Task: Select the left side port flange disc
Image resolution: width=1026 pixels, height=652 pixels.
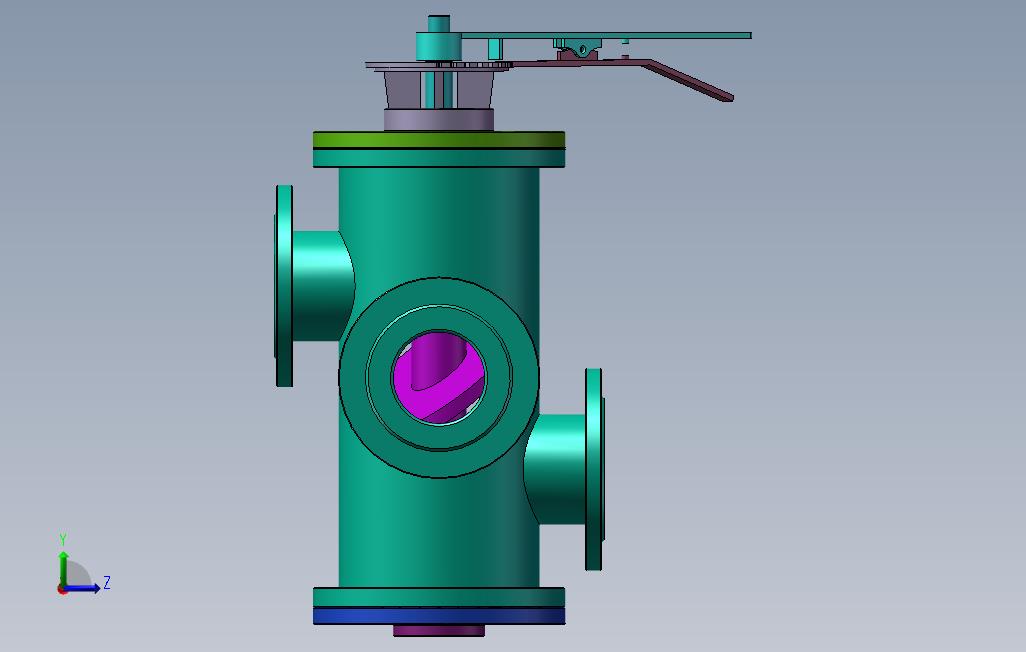Action: (x=283, y=286)
